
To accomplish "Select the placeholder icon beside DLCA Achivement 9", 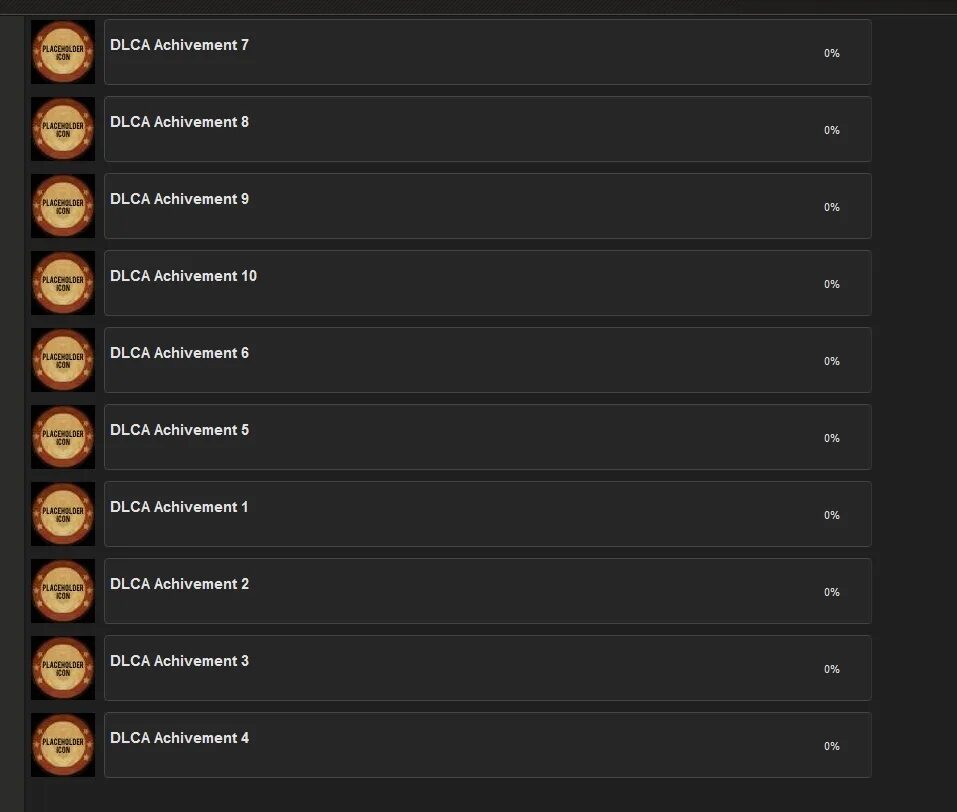I will pos(63,206).
